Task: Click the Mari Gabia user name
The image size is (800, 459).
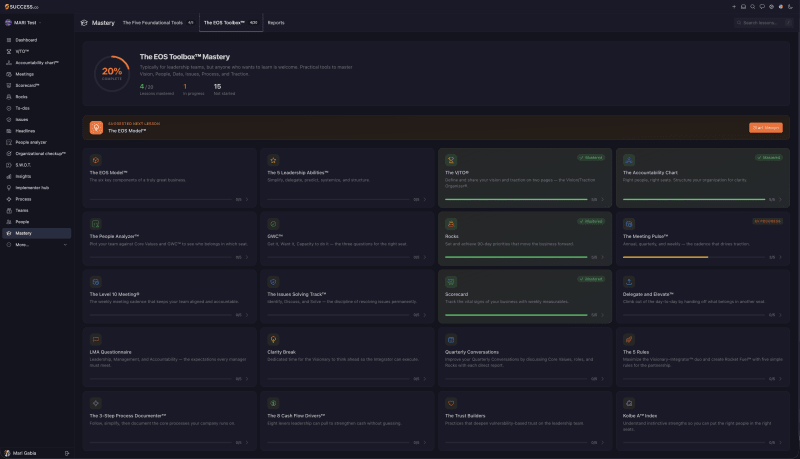Action: point(24,453)
